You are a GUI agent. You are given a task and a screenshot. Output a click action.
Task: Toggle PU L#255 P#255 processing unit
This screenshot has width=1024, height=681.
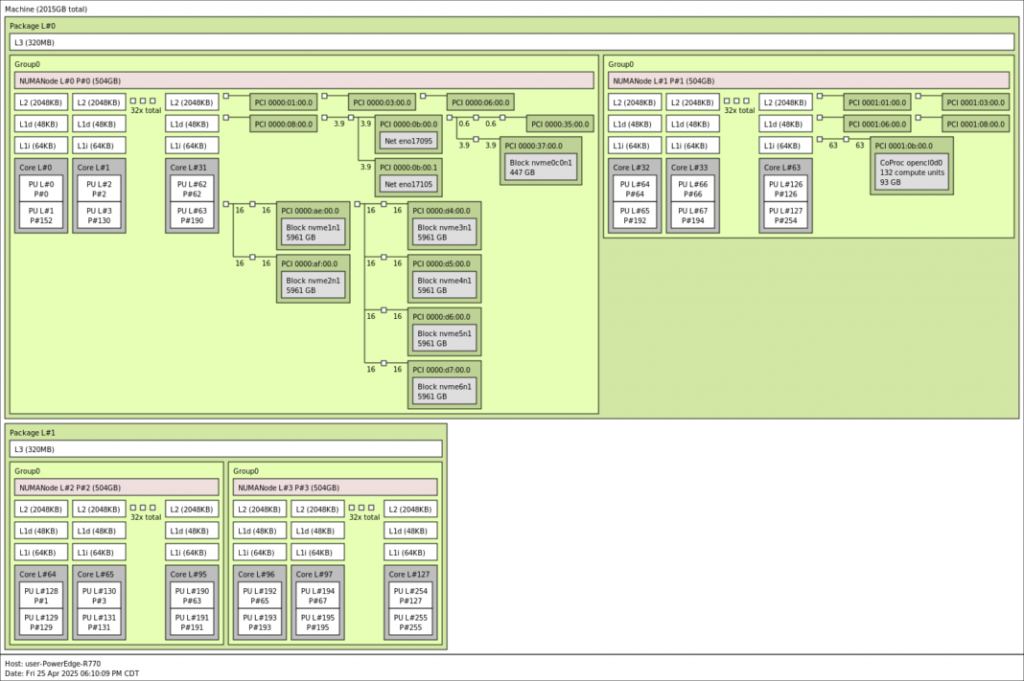point(409,624)
